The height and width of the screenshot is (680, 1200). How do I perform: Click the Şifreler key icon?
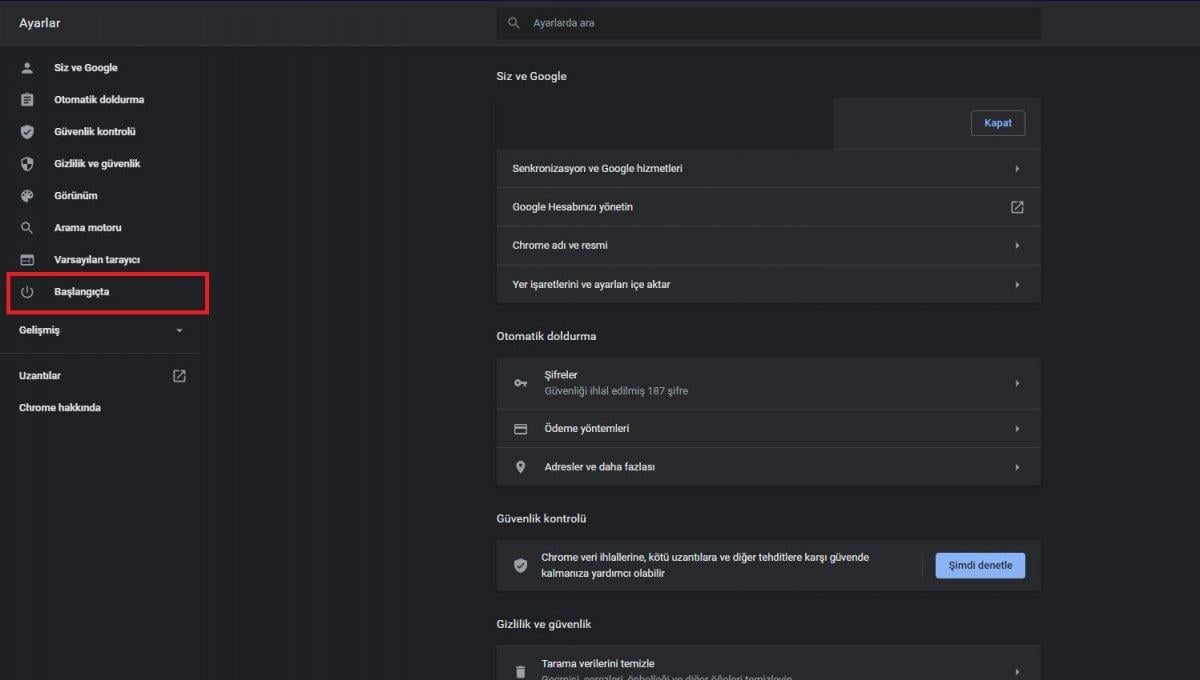tap(520, 382)
